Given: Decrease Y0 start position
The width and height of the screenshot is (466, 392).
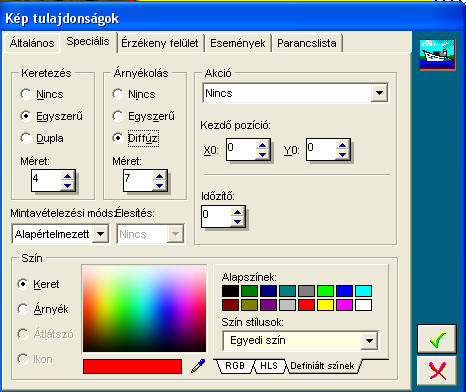Looking at the screenshot, I should pyautogui.click(x=343, y=154).
